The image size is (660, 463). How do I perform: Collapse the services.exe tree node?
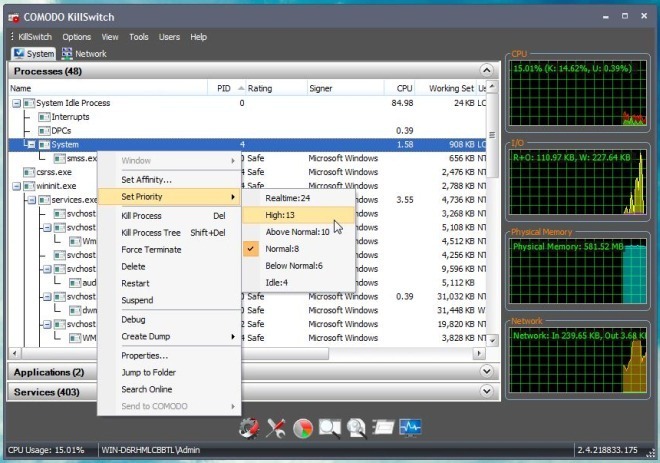[x=32, y=200]
